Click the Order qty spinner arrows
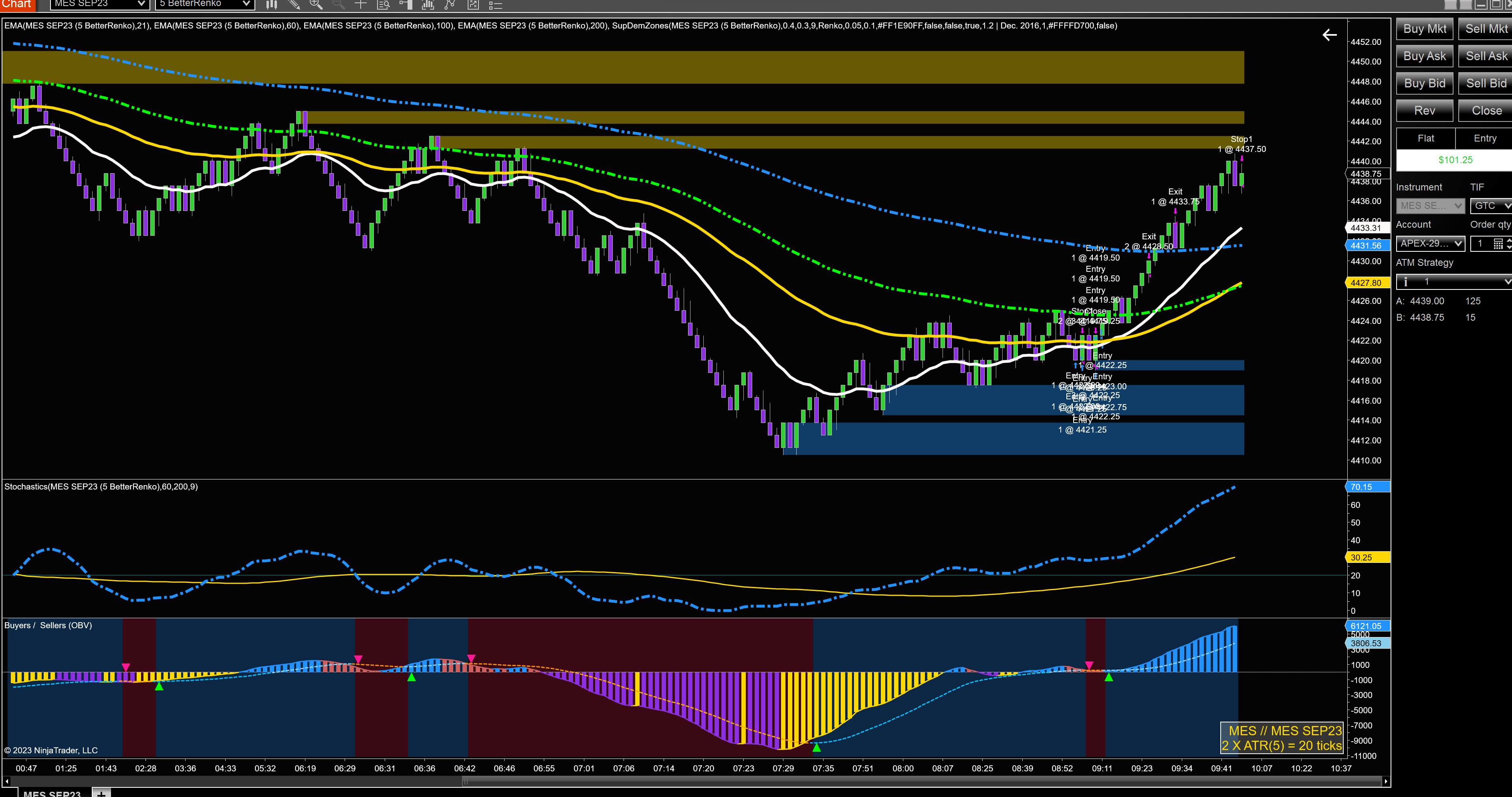 (1508, 244)
